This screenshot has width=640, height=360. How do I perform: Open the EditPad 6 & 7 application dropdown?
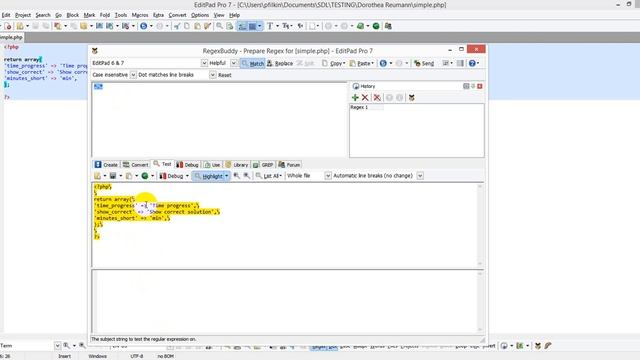click(x=204, y=63)
